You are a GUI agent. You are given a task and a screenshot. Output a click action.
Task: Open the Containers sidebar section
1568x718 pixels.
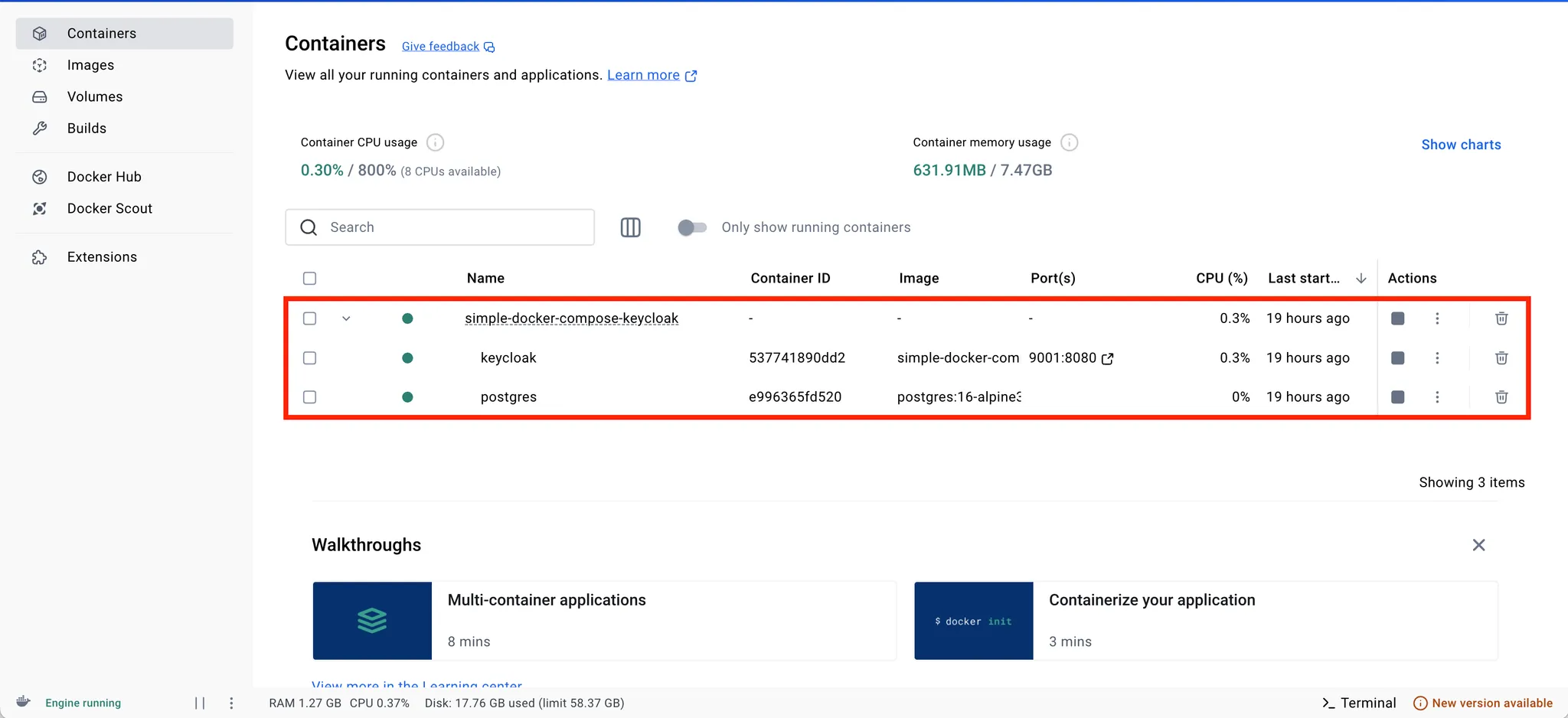[124, 34]
